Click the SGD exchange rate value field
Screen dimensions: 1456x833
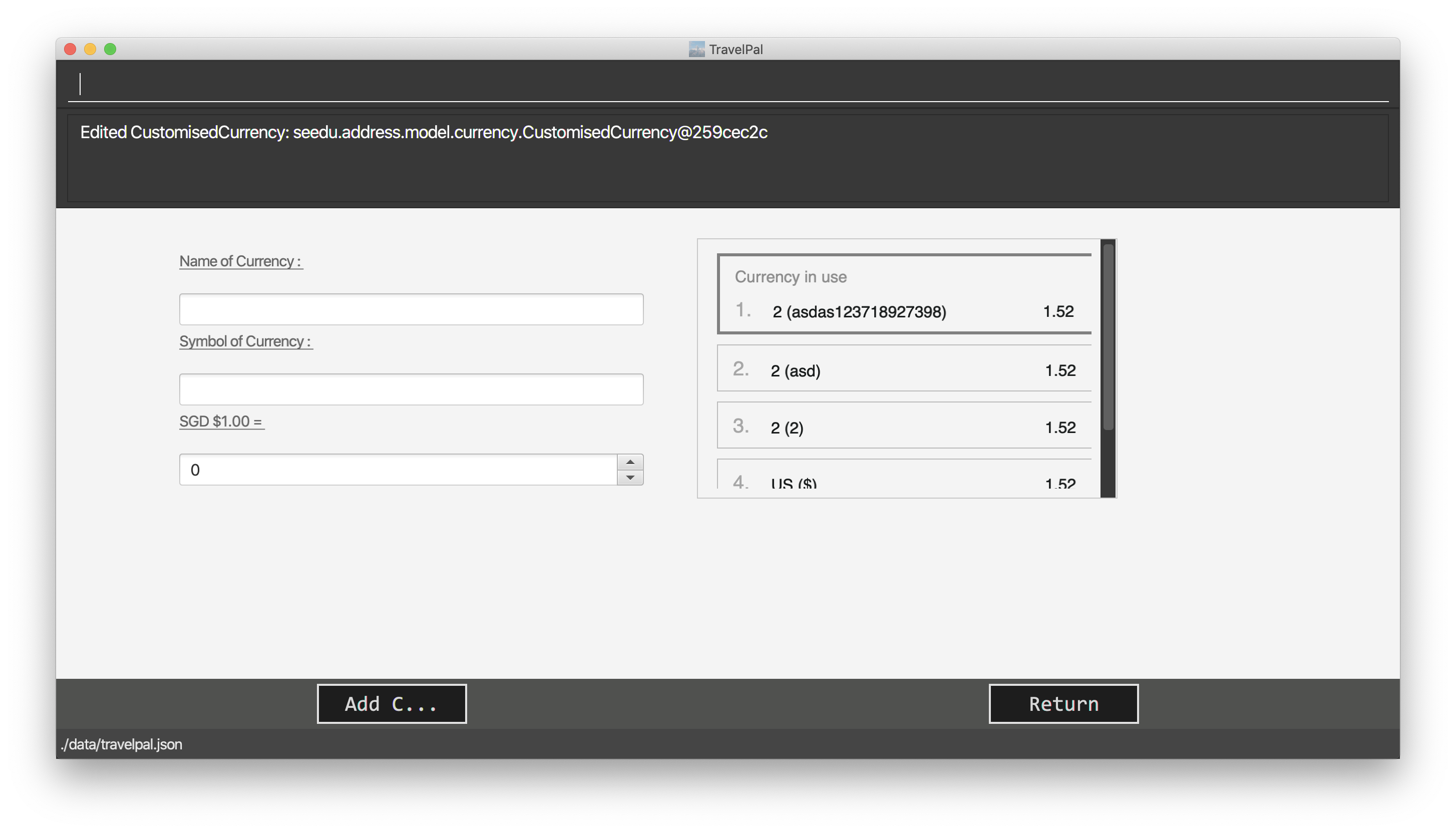(398, 470)
